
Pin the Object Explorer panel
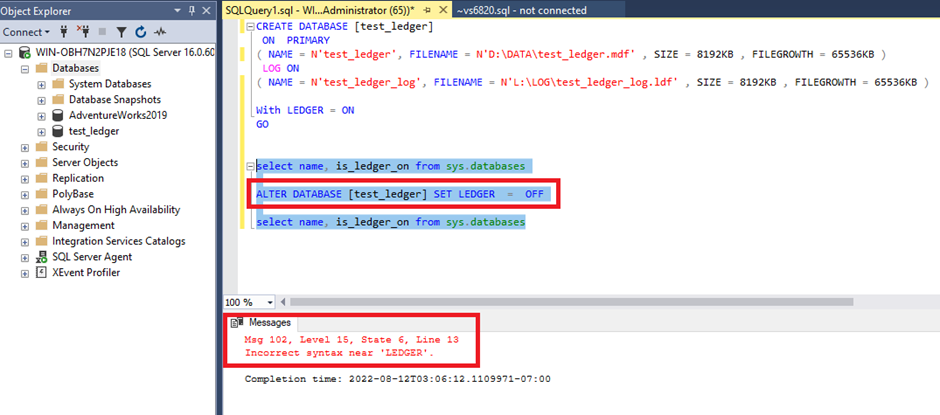pos(192,11)
